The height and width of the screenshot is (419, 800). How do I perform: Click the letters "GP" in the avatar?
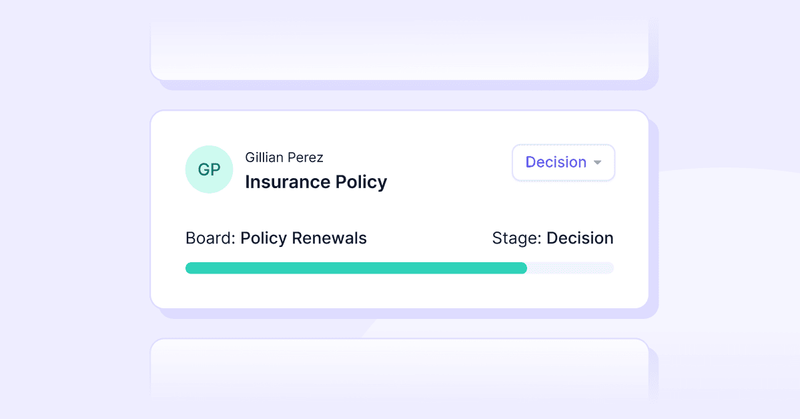pyautogui.click(x=209, y=170)
